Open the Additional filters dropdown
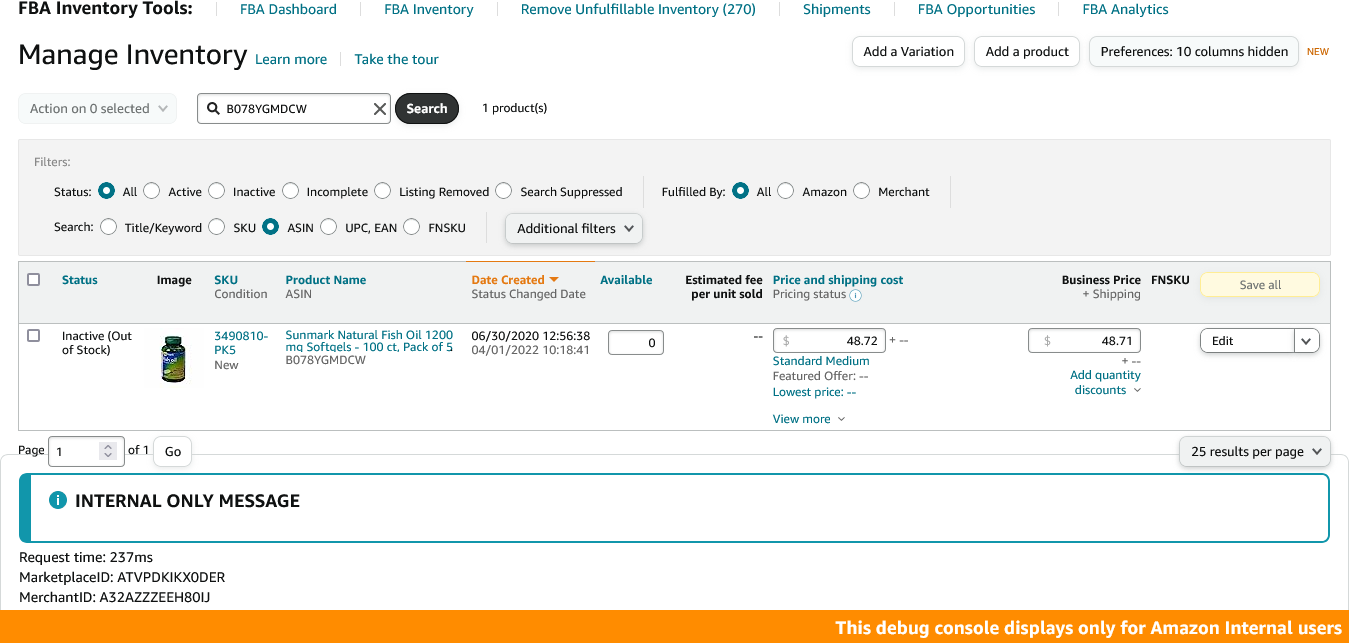The image size is (1349, 643). [574, 228]
